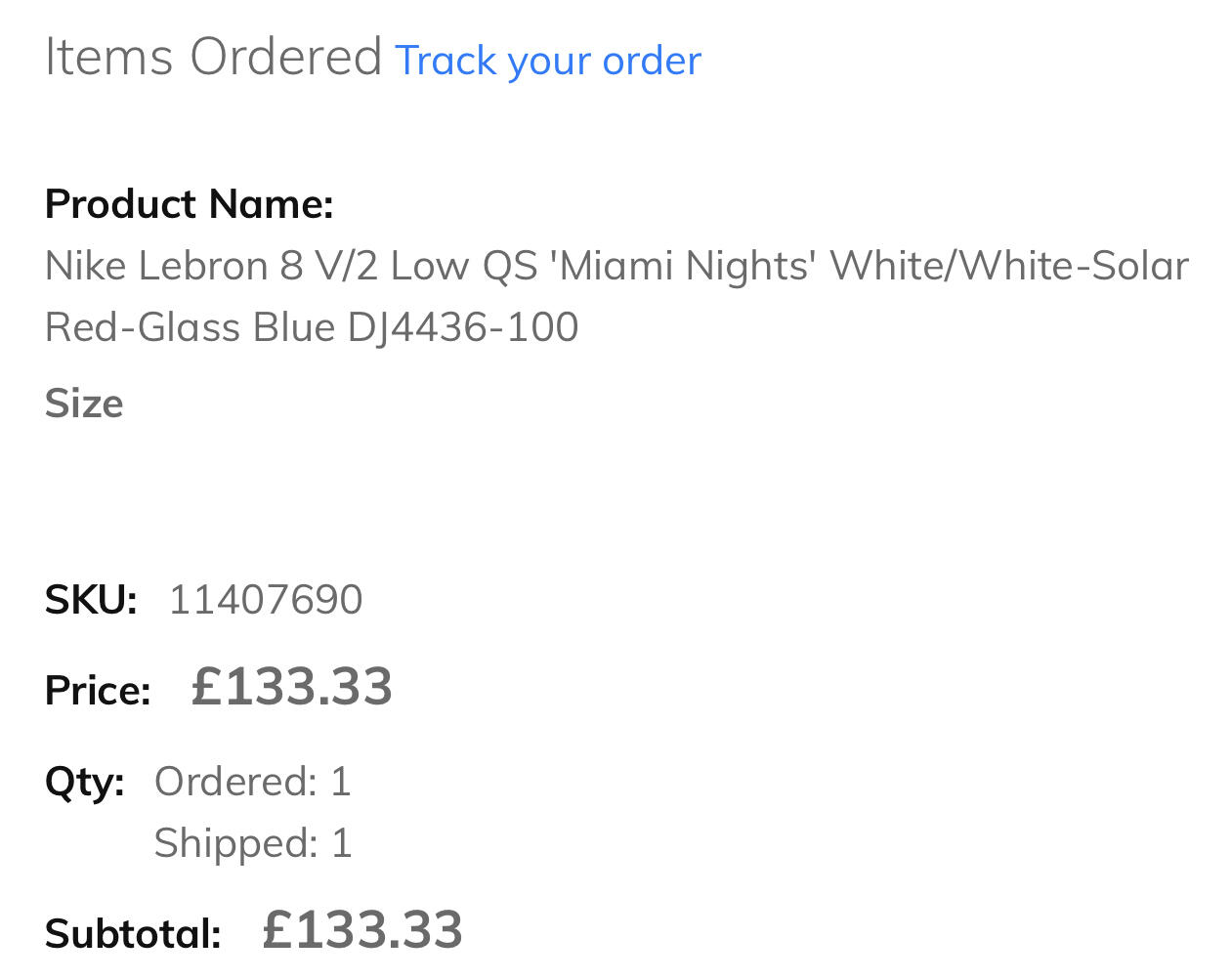Click the Subtotal label
The height and width of the screenshot is (980, 1231).
pos(133,934)
